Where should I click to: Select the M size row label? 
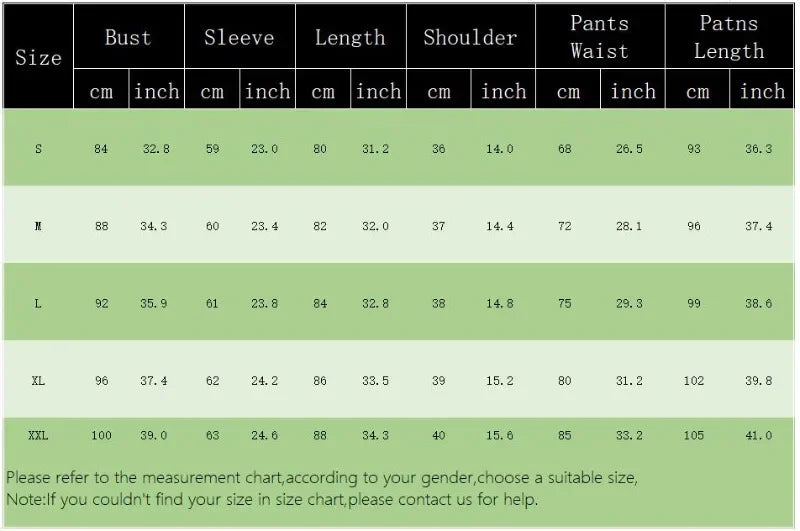coord(38,226)
